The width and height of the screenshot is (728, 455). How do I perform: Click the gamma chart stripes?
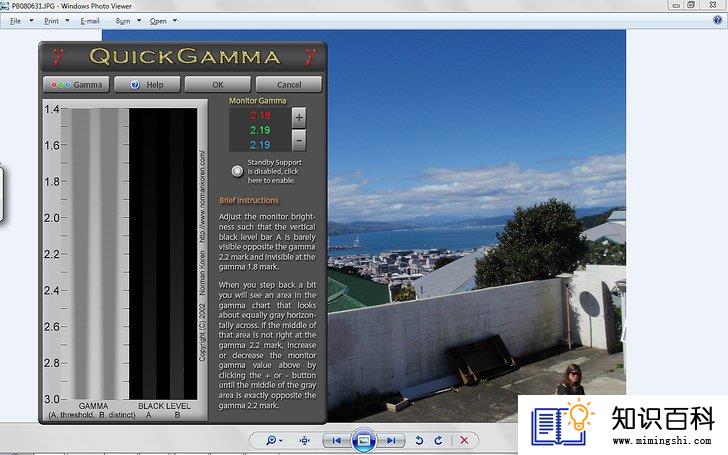(x=95, y=254)
